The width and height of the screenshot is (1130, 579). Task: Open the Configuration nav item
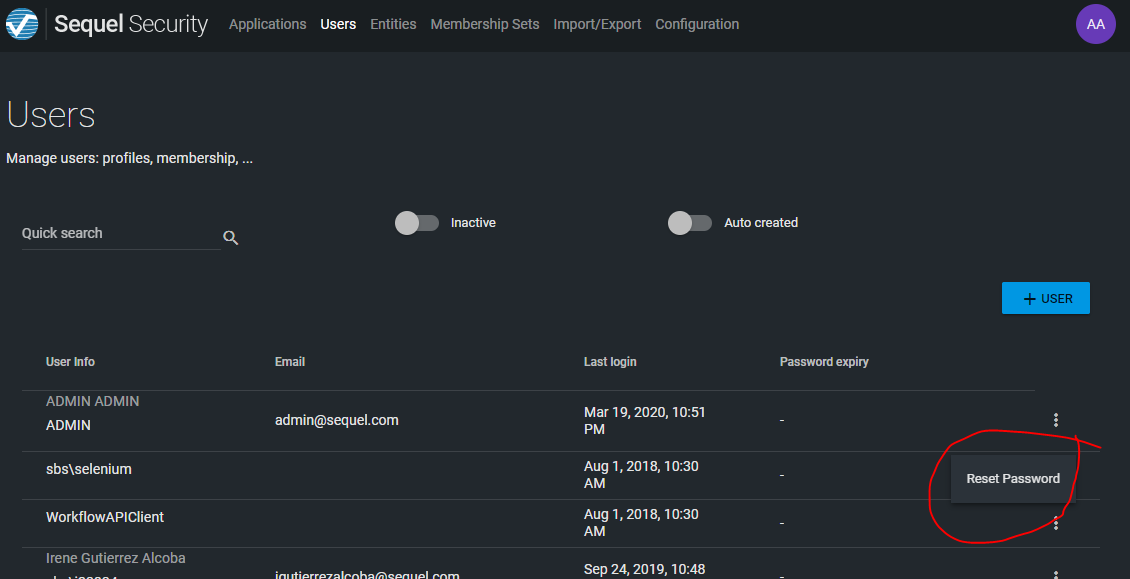pos(697,24)
